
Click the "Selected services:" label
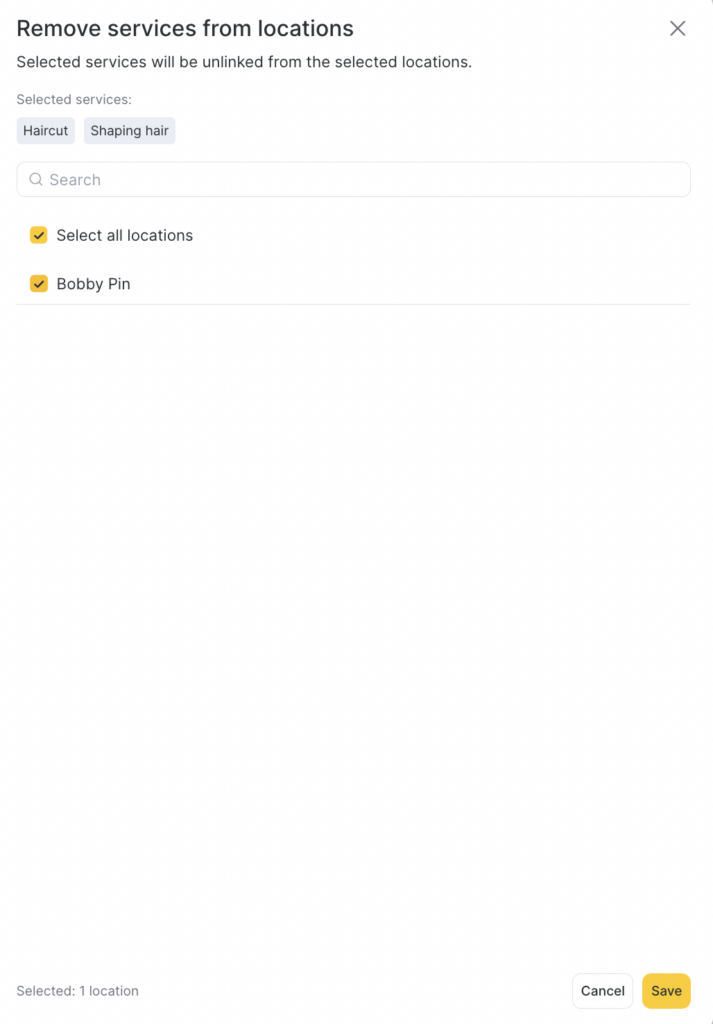click(x=74, y=100)
